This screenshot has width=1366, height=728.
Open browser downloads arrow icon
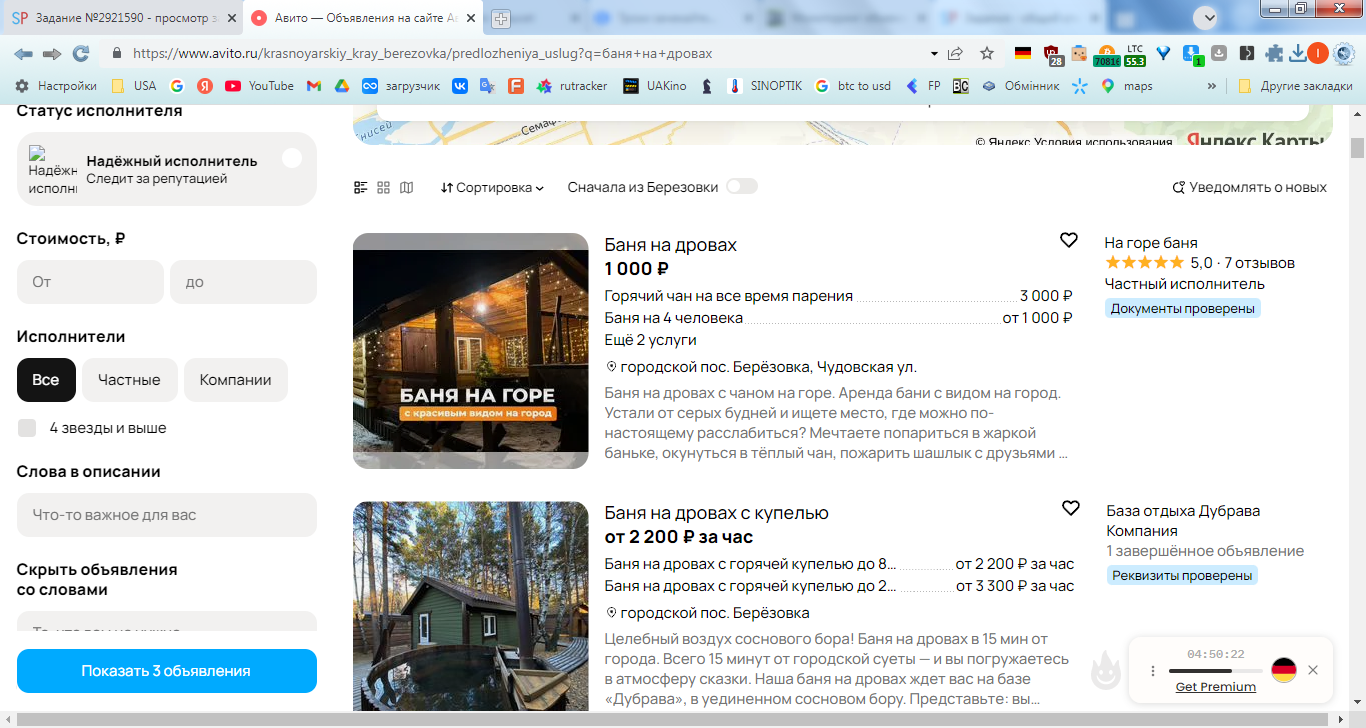pos(1297,54)
